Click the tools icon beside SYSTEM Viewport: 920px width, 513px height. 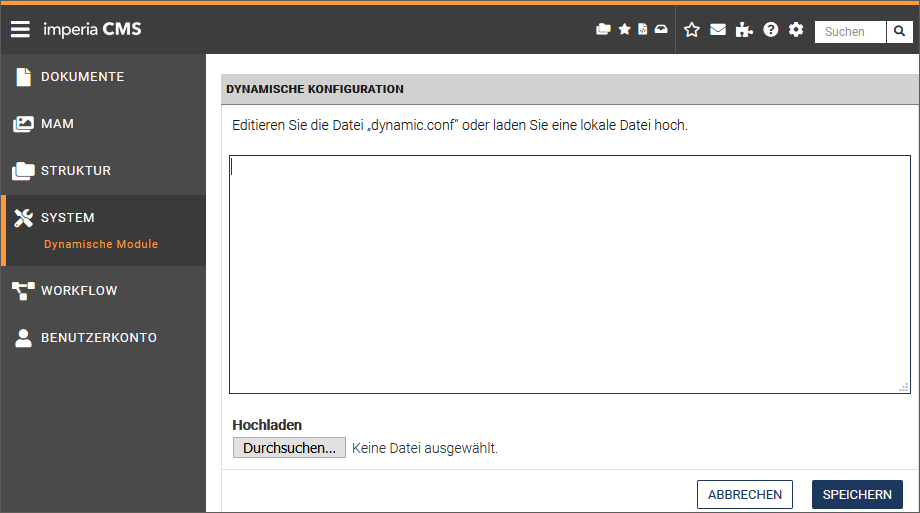click(x=23, y=218)
